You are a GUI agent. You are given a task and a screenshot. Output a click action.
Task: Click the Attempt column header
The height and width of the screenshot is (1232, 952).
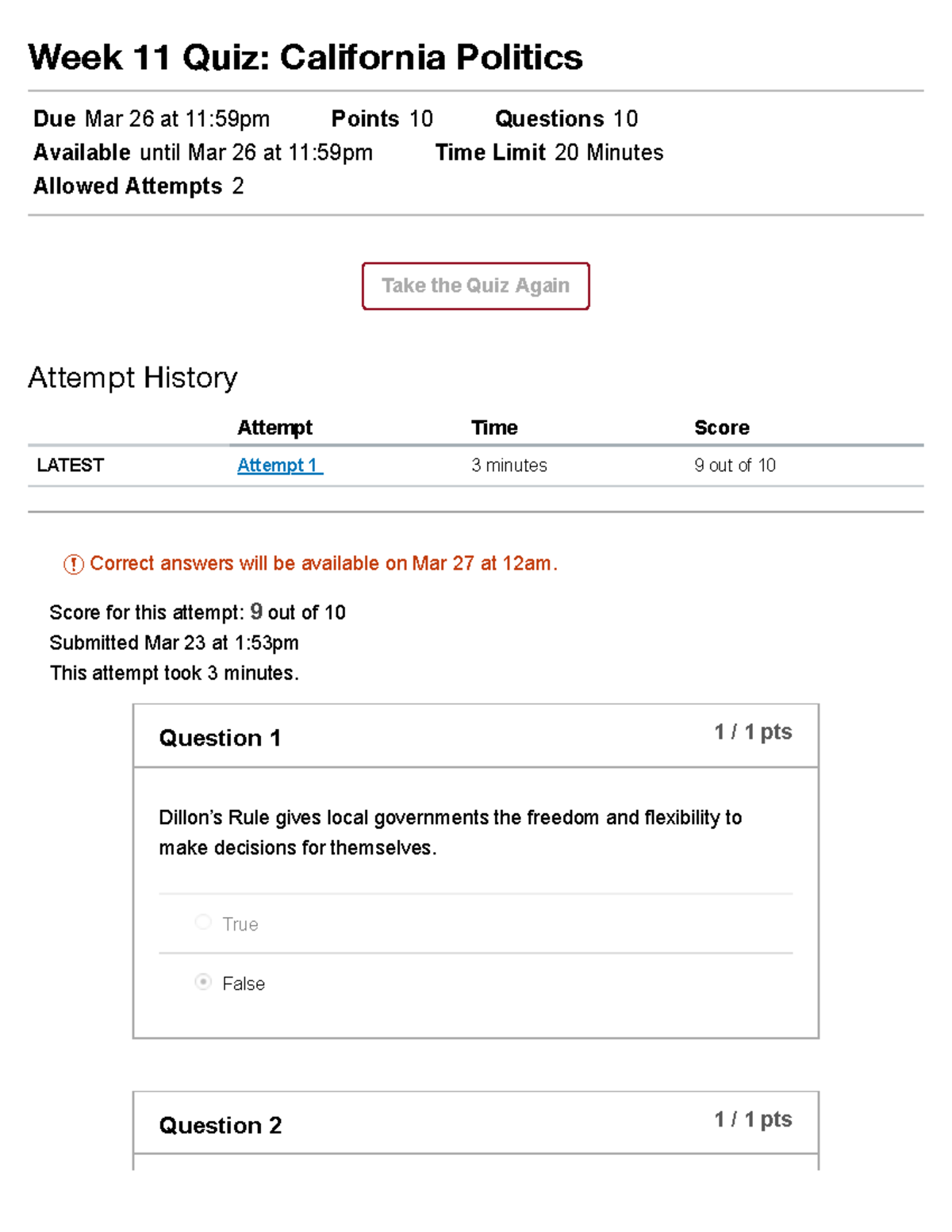(x=274, y=428)
